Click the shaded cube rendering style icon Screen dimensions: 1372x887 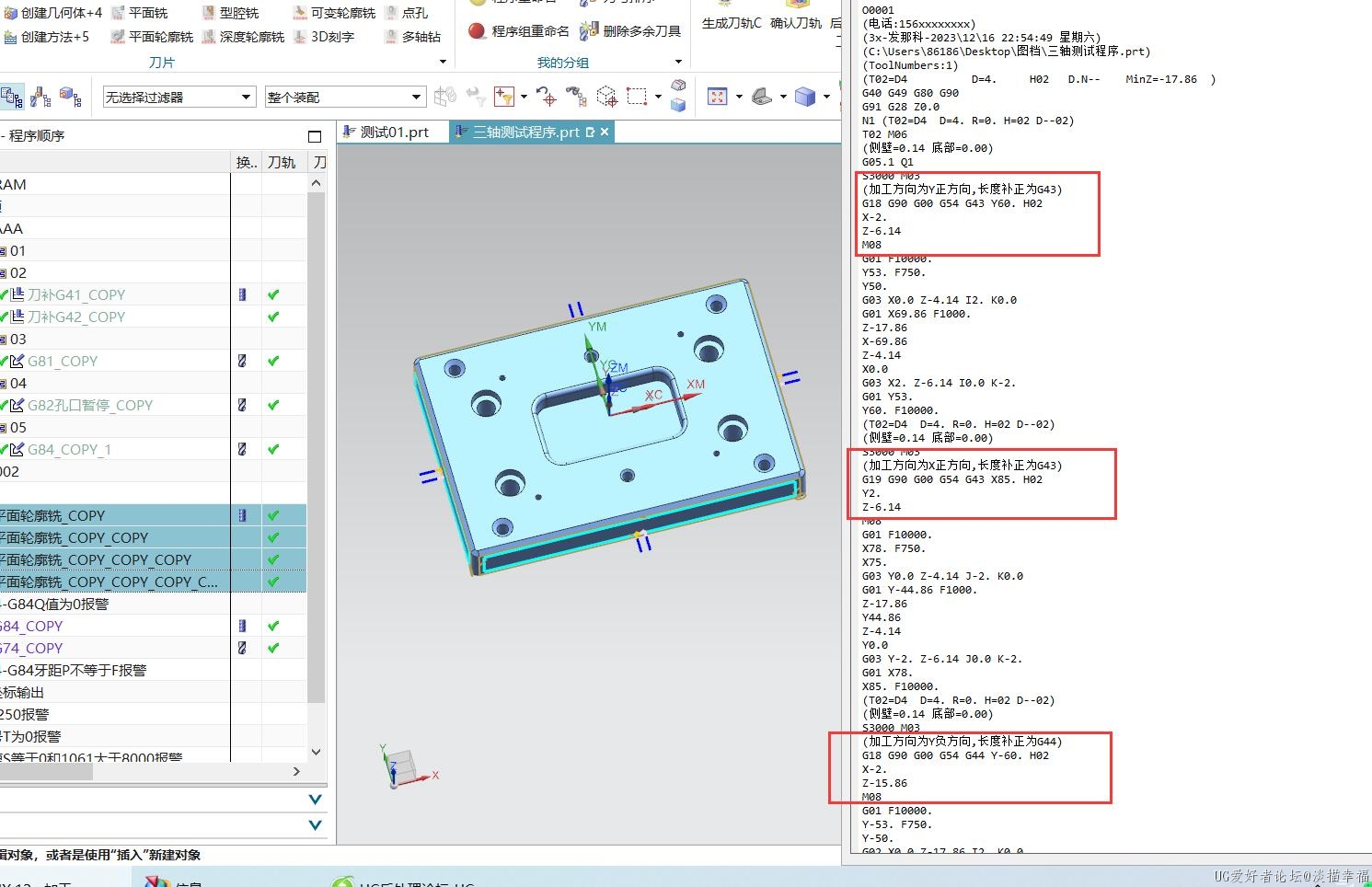tap(805, 97)
